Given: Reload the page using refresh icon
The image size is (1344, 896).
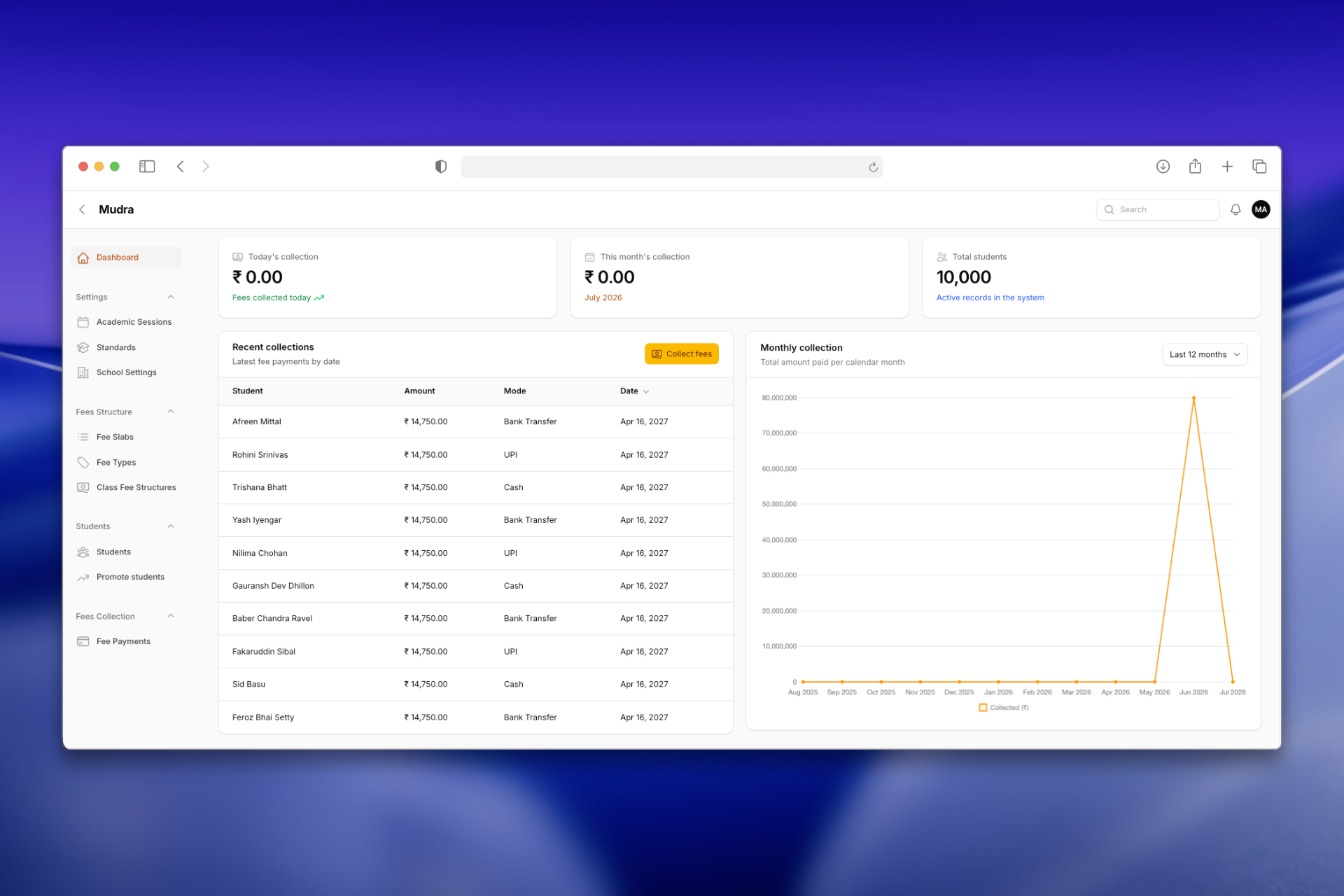Looking at the screenshot, I should pyautogui.click(x=873, y=167).
